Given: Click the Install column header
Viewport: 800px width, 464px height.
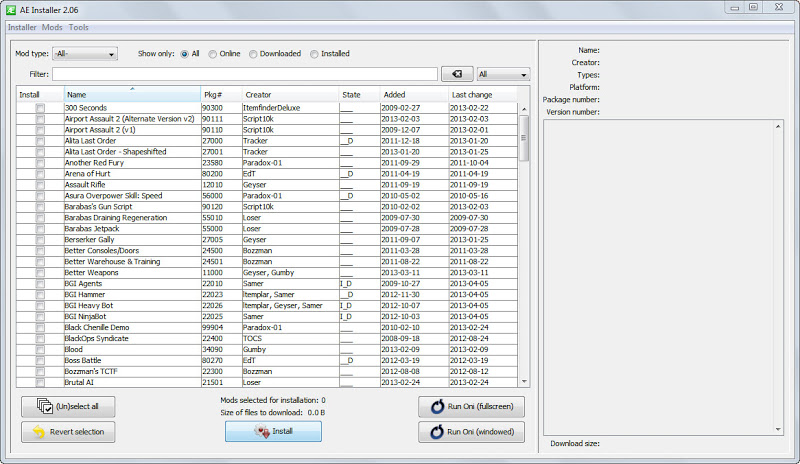Looking at the screenshot, I should pyautogui.click(x=40, y=94).
